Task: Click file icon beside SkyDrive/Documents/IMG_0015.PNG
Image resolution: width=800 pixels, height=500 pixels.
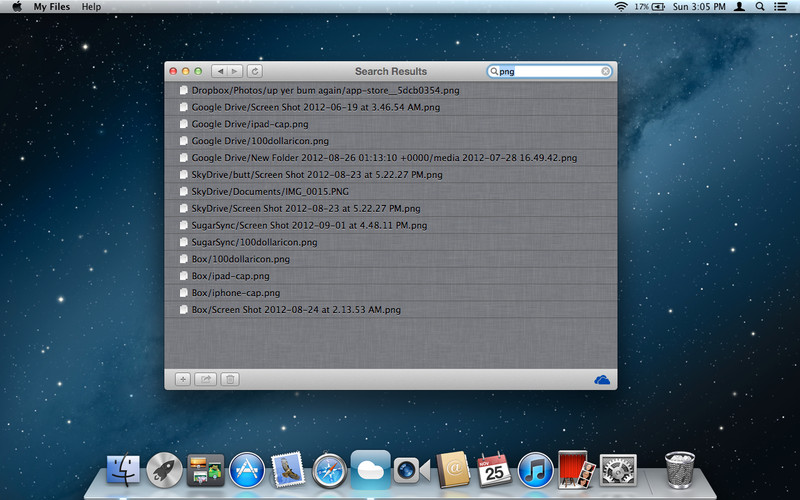Action: [x=184, y=191]
